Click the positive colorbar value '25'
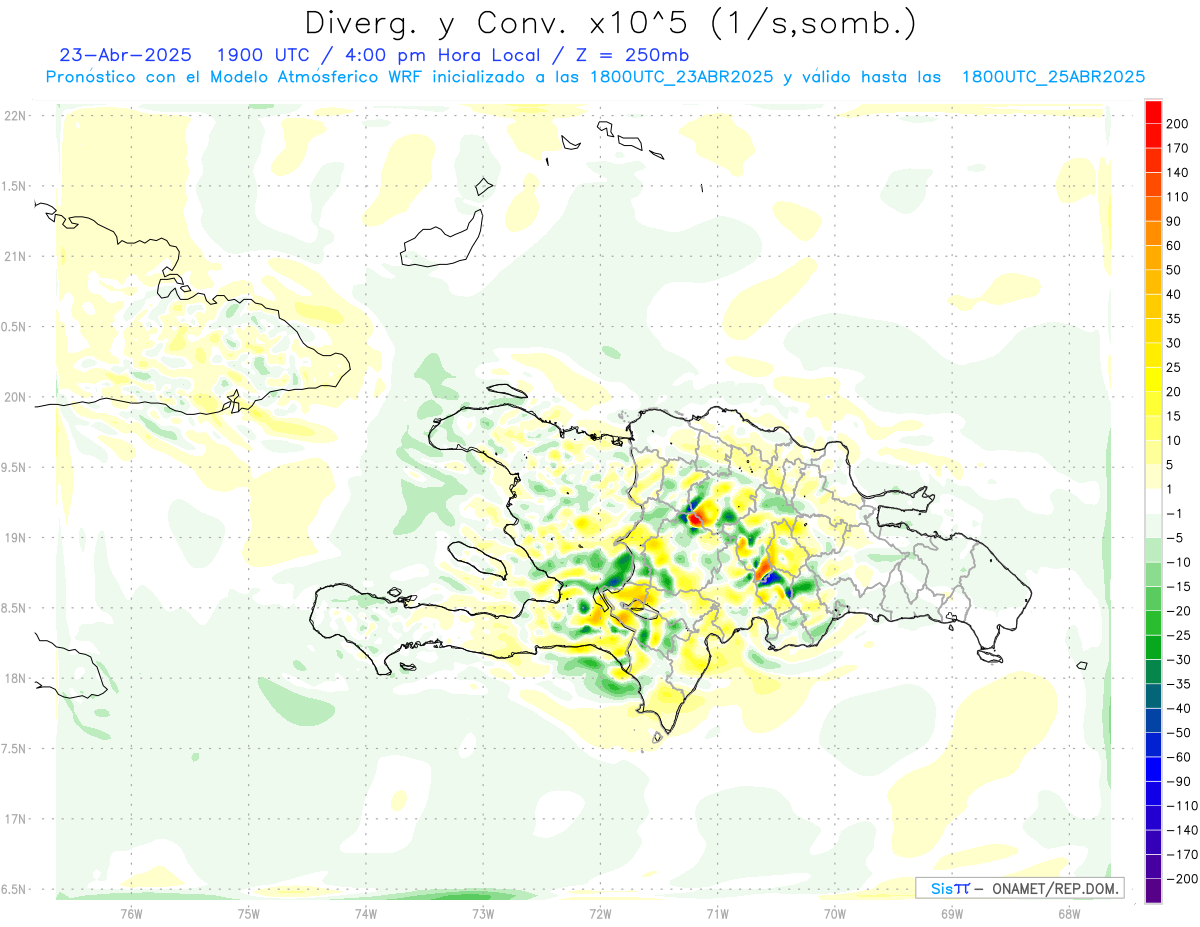The height and width of the screenshot is (927, 1200). click(1176, 367)
